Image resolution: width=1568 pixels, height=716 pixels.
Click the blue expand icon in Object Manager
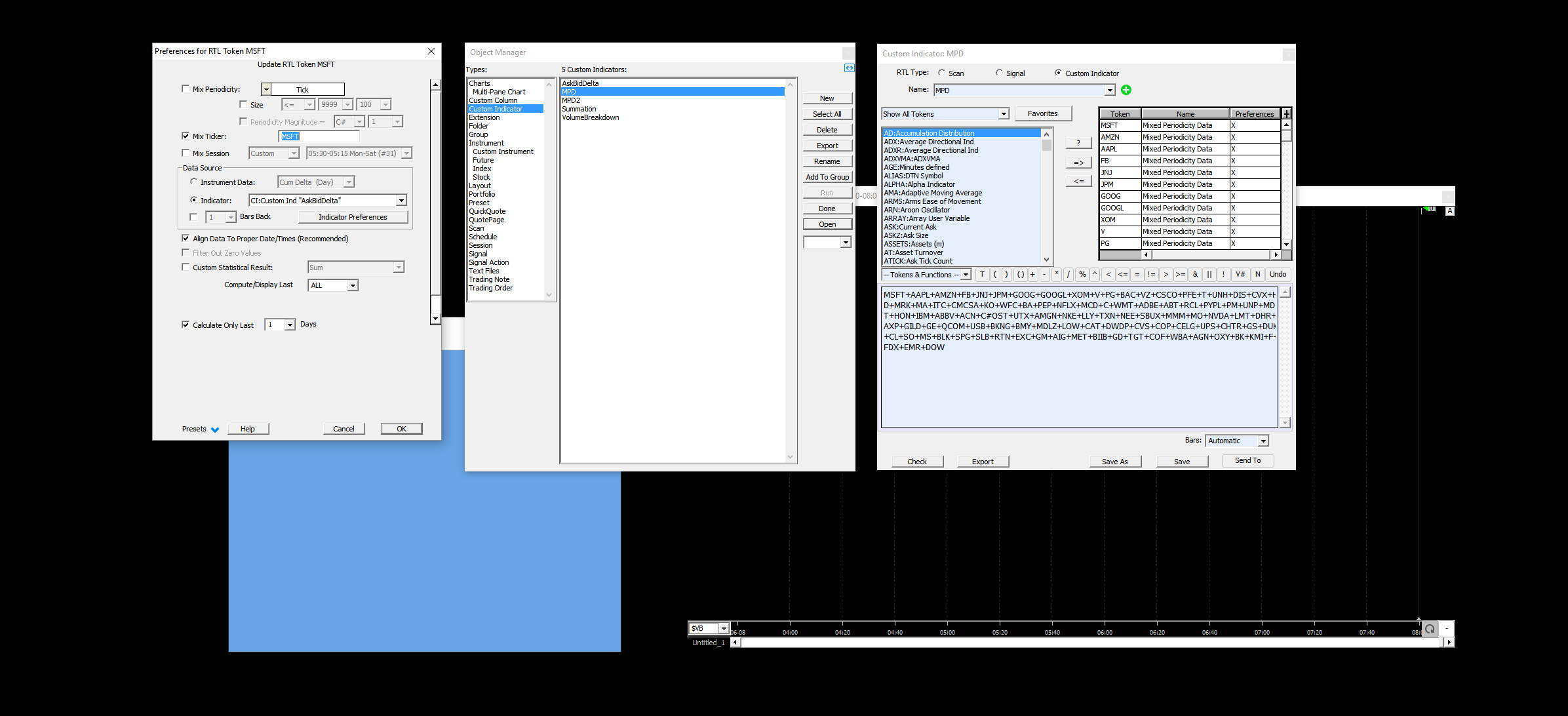[849, 68]
